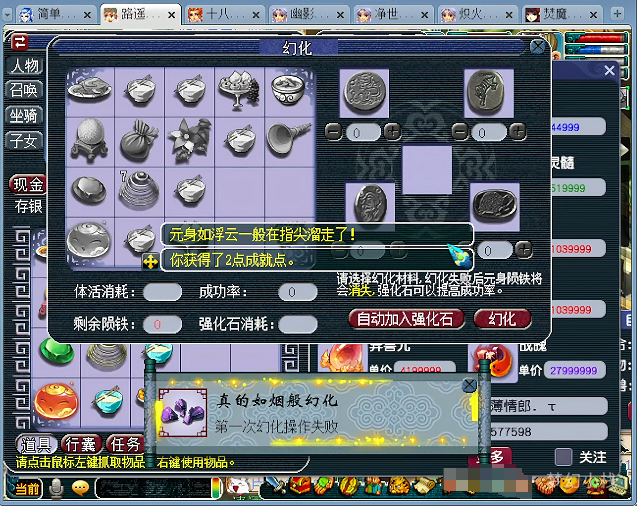637x506 pixels.
Task: Click the move-arrows drag handle icon
Action: 150,262
